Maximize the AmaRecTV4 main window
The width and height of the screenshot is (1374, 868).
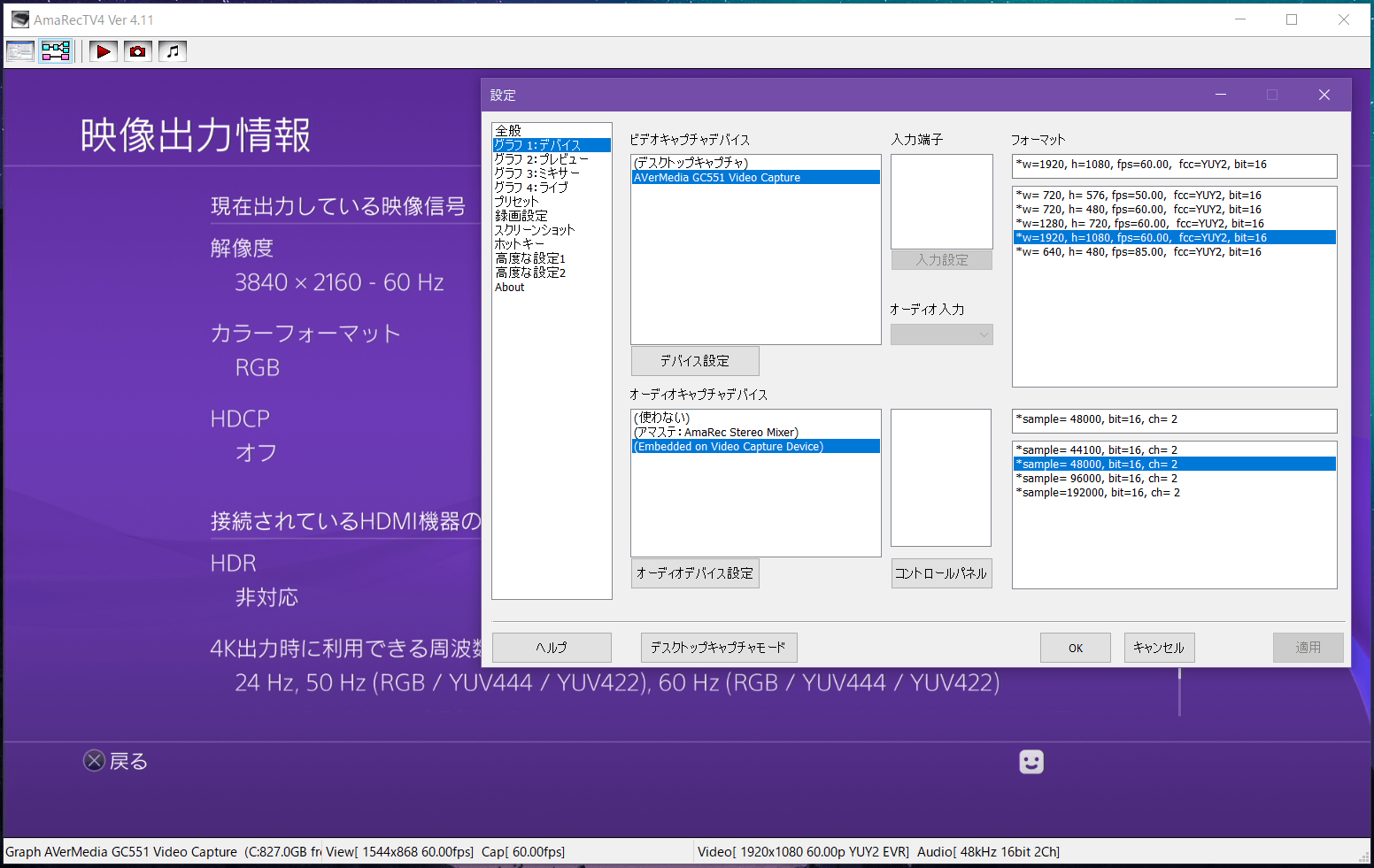coord(1292,19)
